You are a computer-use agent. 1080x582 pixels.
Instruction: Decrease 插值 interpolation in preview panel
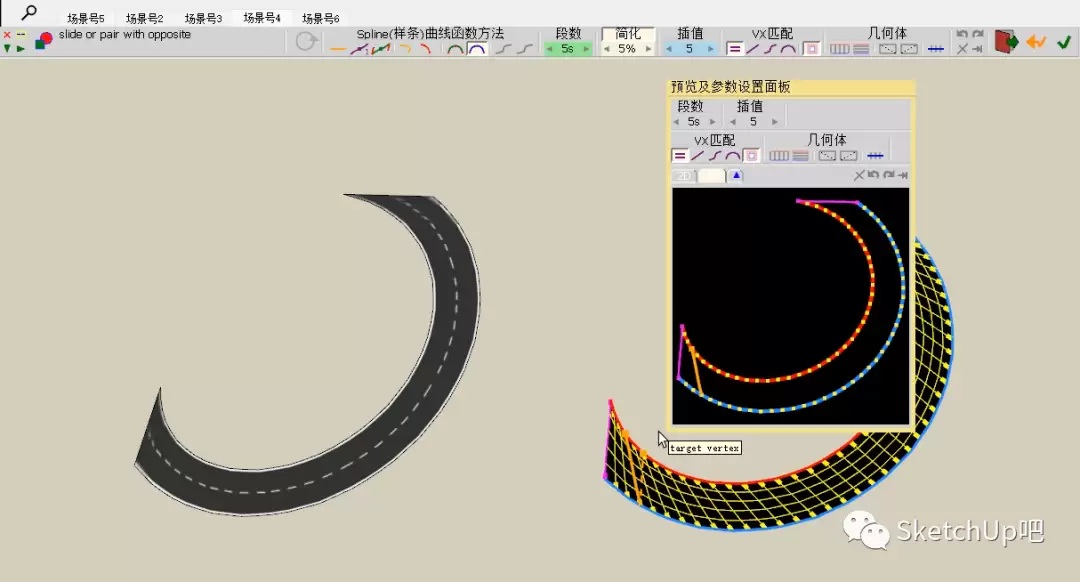coord(733,122)
